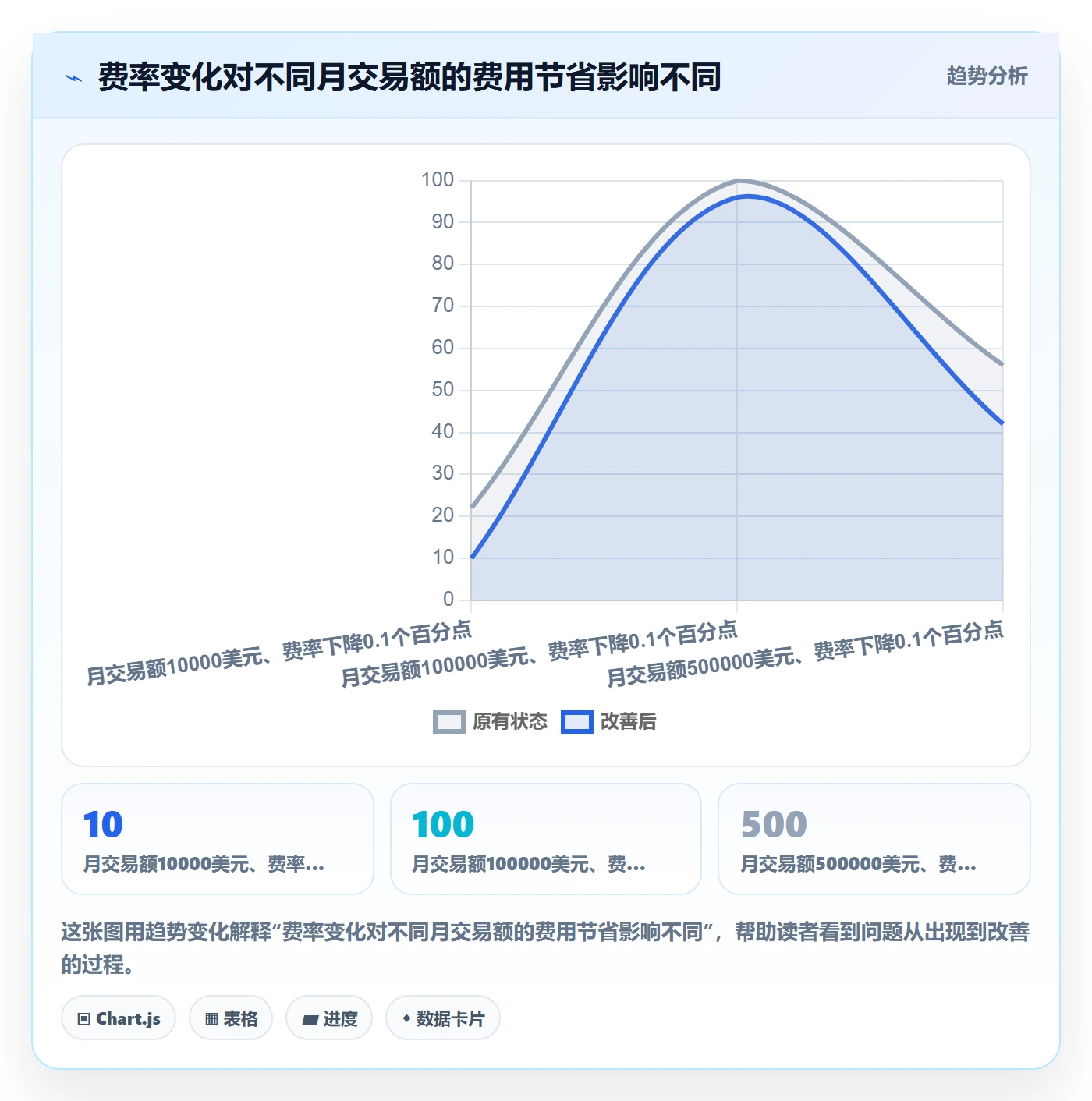The height and width of the screenshot is (1101, 1092).
Task: Click the y-axis value 50
Action: 443,390
